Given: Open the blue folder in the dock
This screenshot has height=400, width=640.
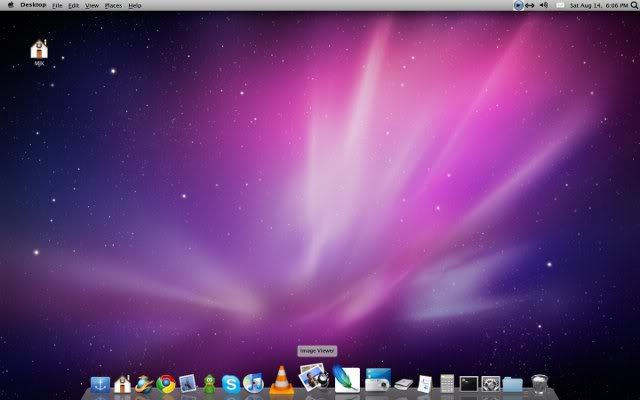Looking at the screenshot, I should pyautogui.click(x=513, y=383).
